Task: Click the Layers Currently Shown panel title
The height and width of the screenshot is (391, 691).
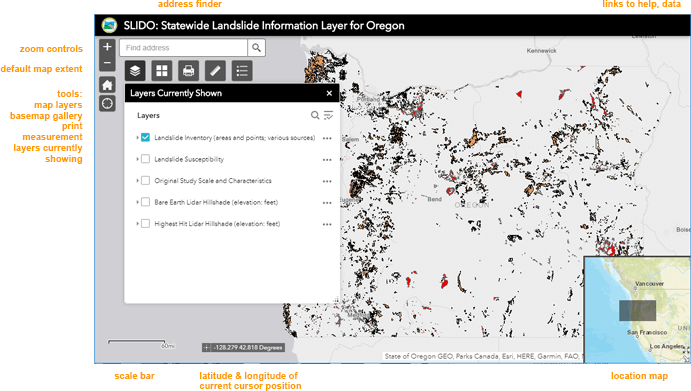Action: click(x=176, y=93)
